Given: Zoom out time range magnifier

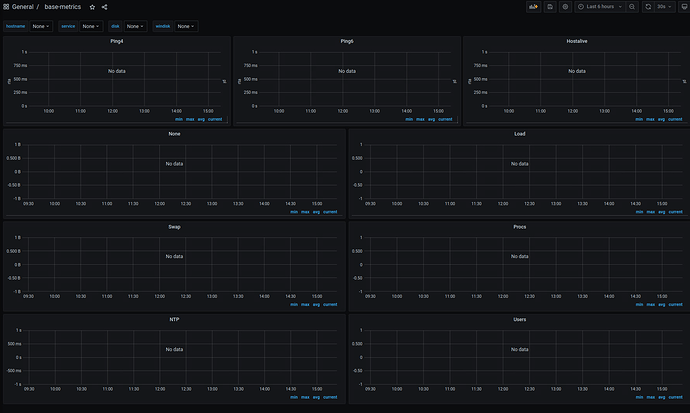Looking at the screenshot, I should [x=632, y=7].
